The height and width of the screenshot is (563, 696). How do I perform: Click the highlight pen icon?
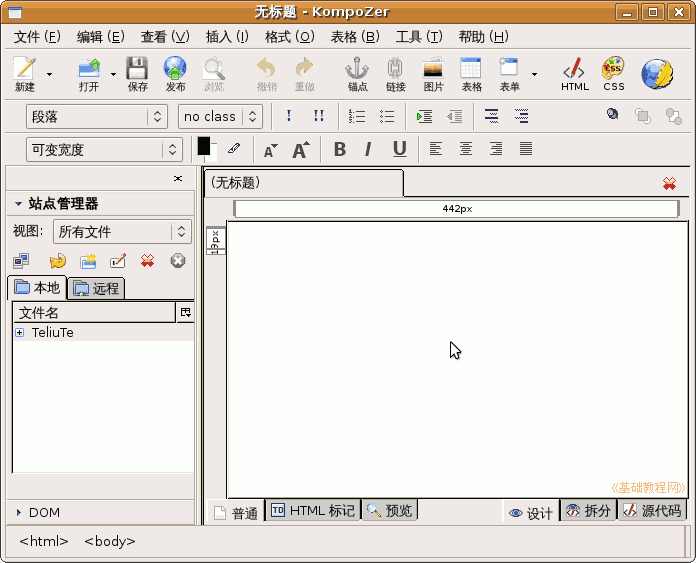(x=234, y=148)
